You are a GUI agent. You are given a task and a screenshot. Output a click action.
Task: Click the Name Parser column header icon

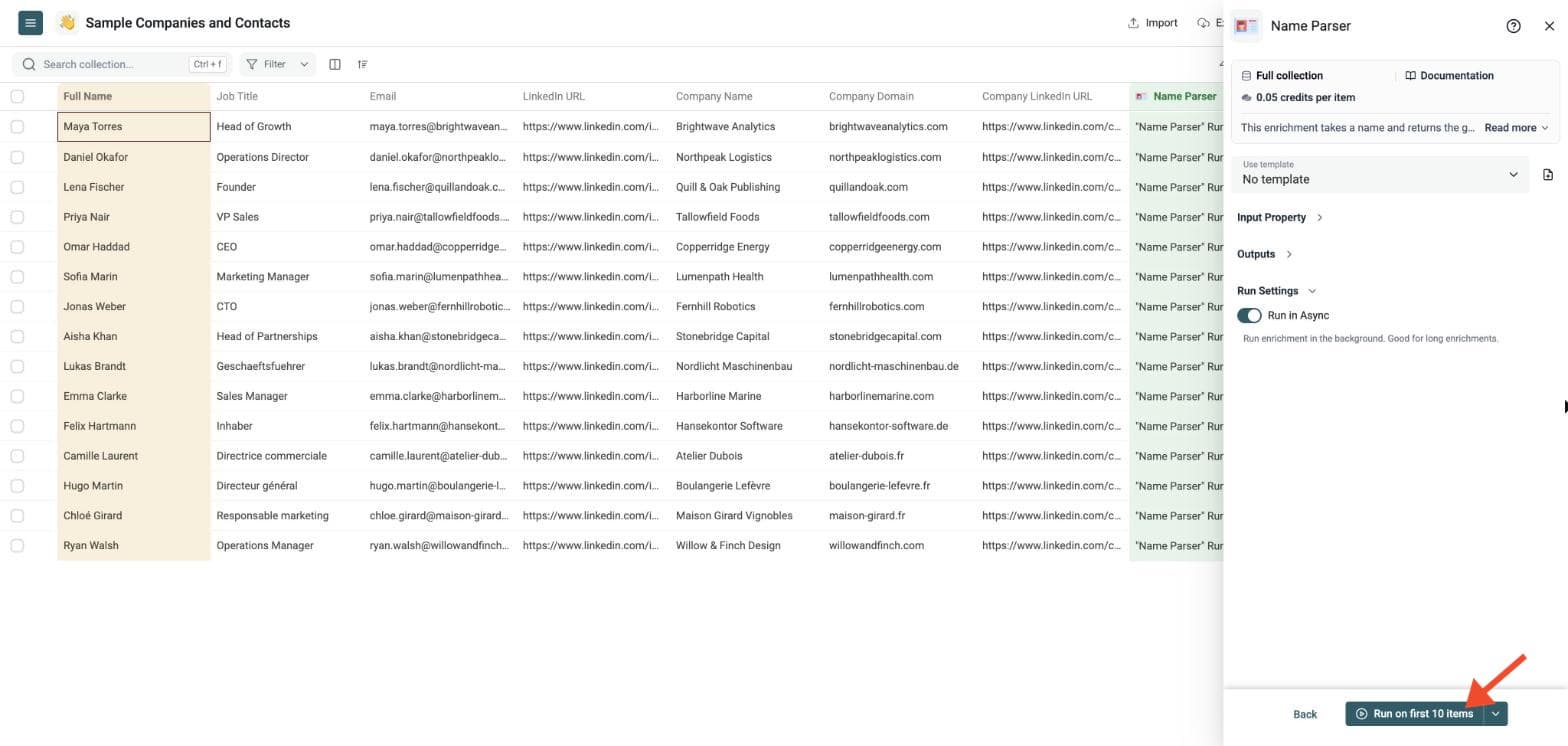tap(1141, 96)
